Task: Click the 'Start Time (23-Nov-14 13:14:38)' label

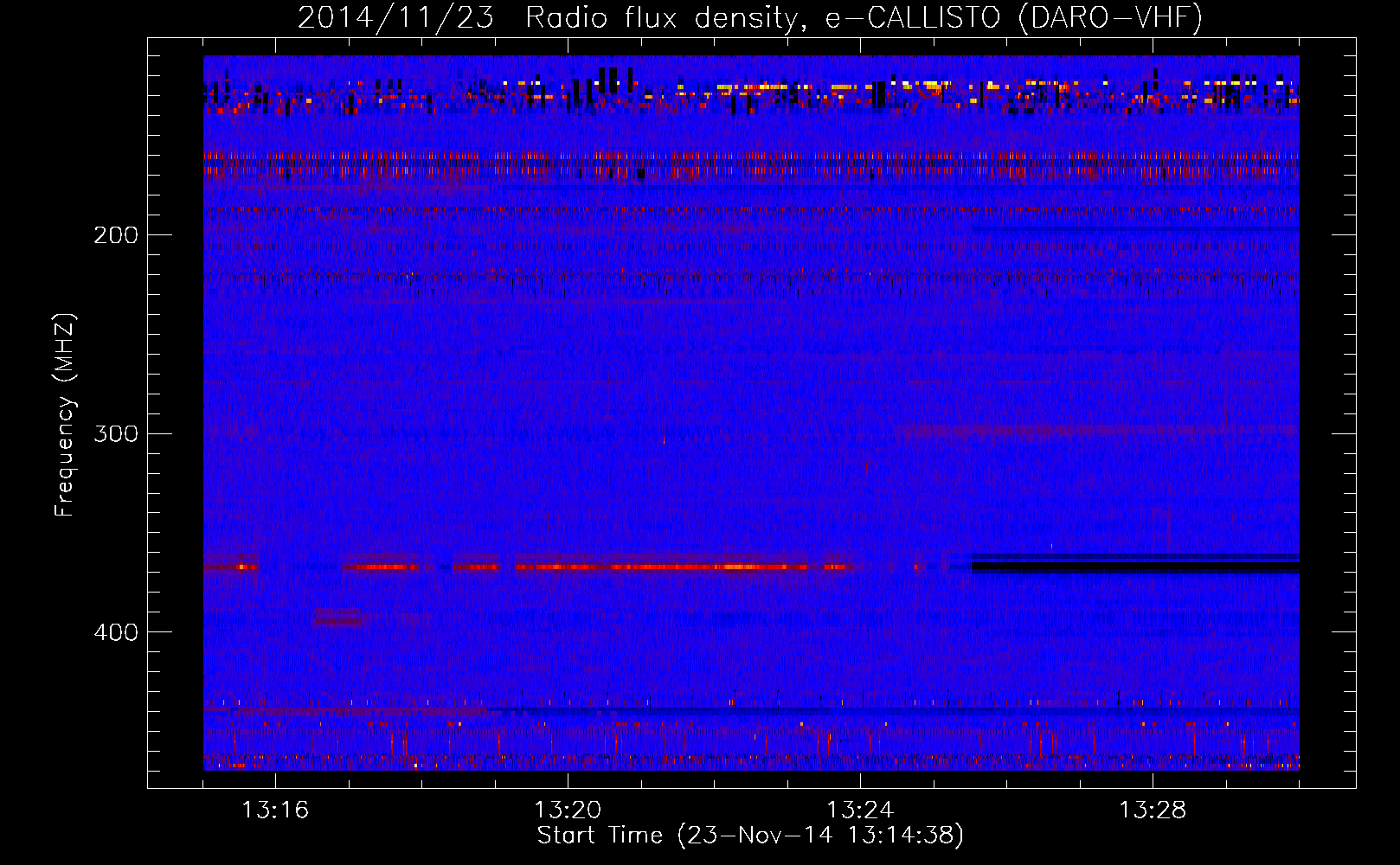Action: [x=750, y=836]
